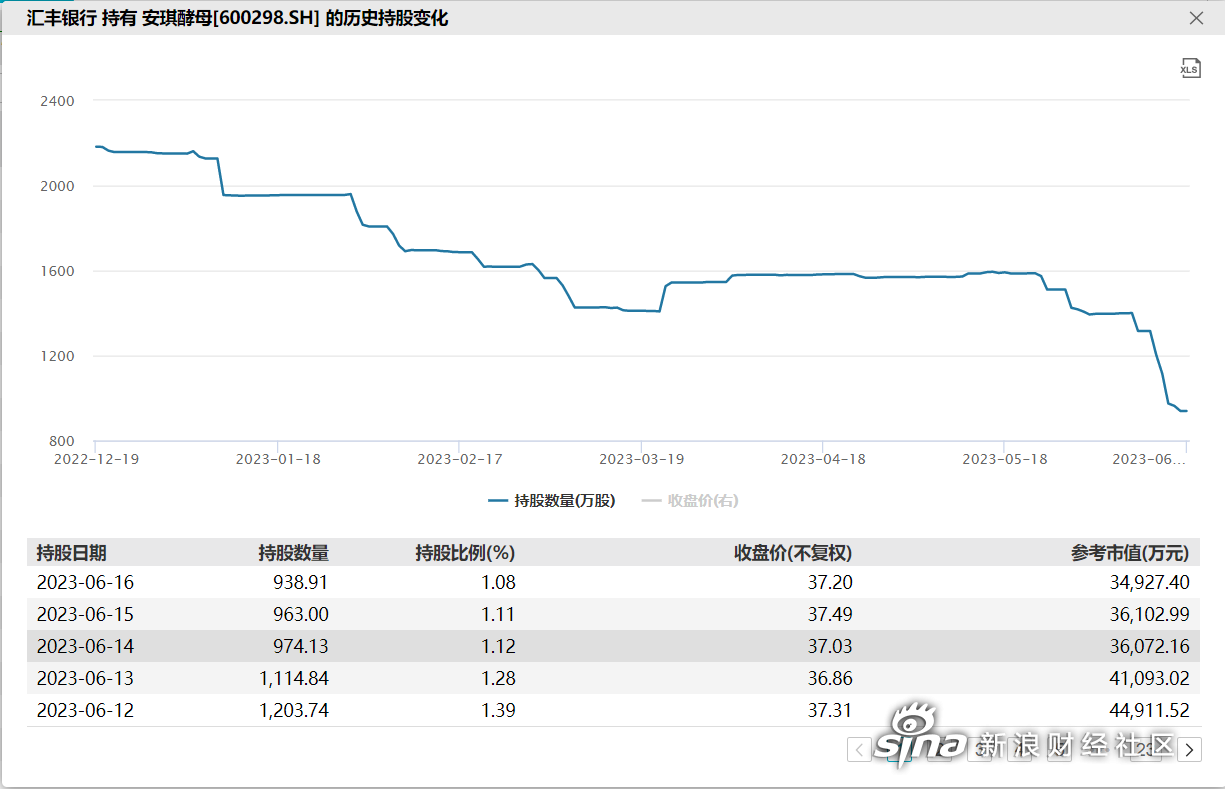Click the 938.91 holding quantity cell
This screenshot has width=1225, height=789.
click(x=300, y=582)
